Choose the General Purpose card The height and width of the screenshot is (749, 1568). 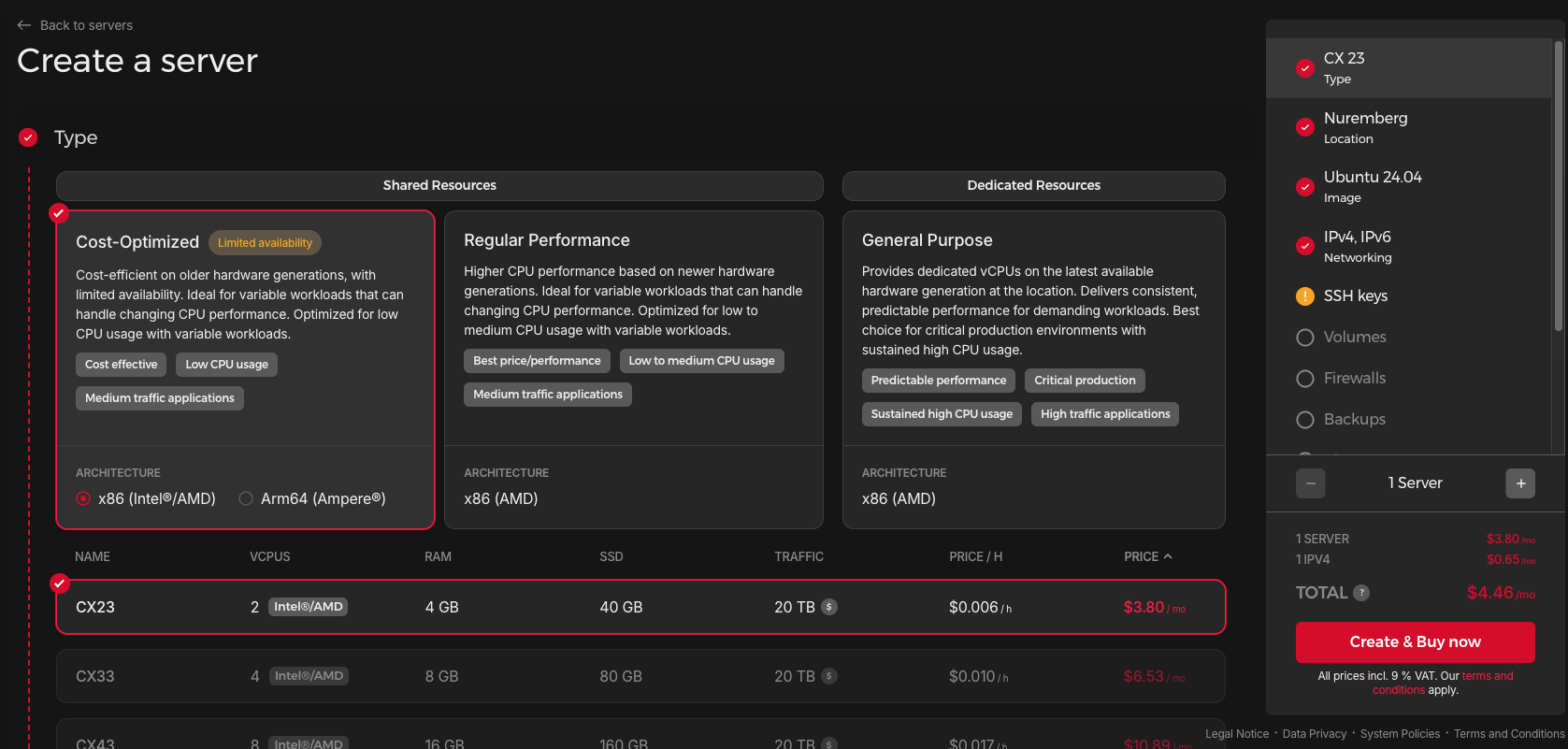(x=1033, y=370)
